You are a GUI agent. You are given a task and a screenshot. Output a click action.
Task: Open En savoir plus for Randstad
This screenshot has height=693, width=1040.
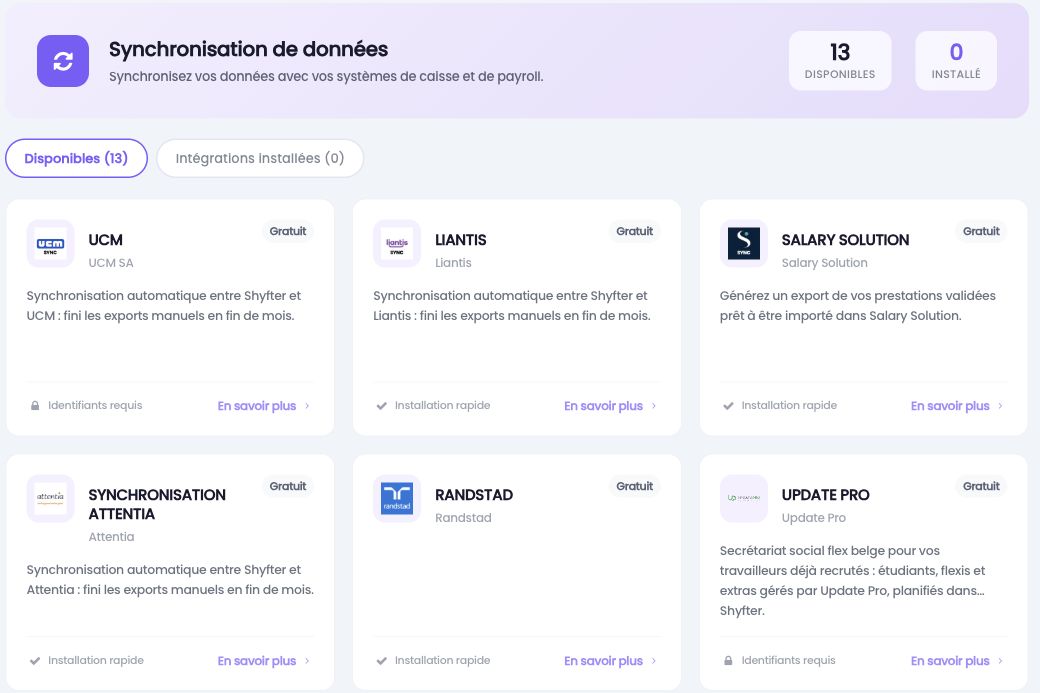(604, 661)
